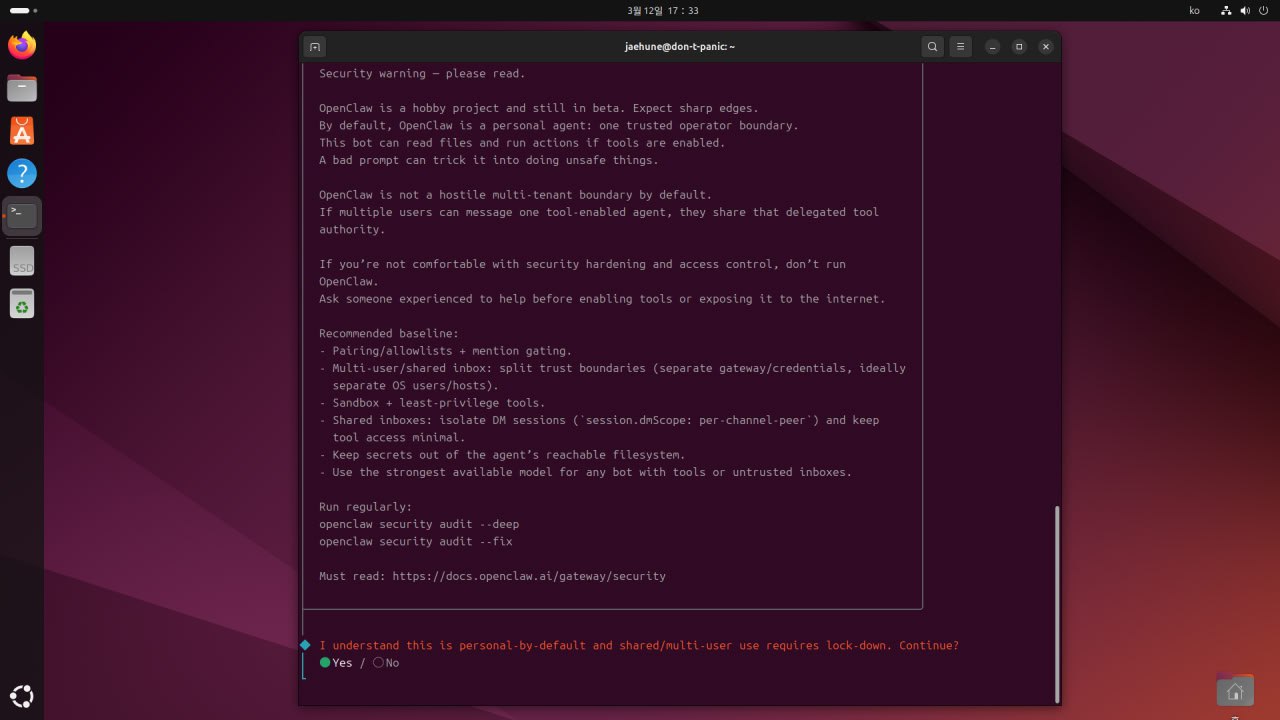Open the SSD drive icon

click(x=22, y=261)
